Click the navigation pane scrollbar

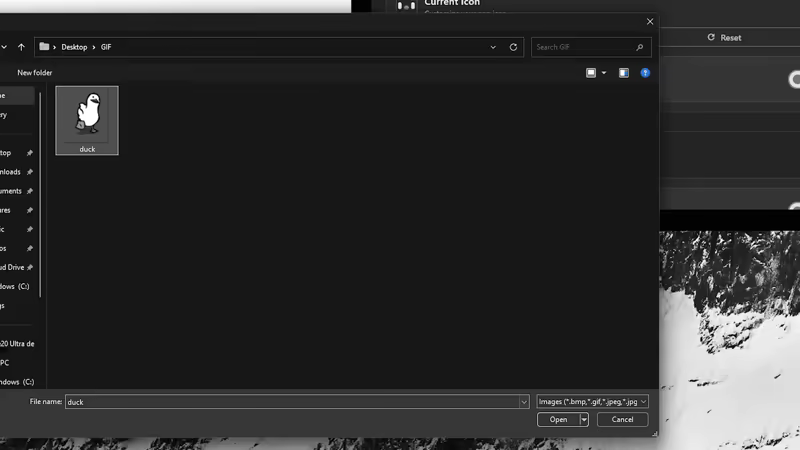coord(40,194)
